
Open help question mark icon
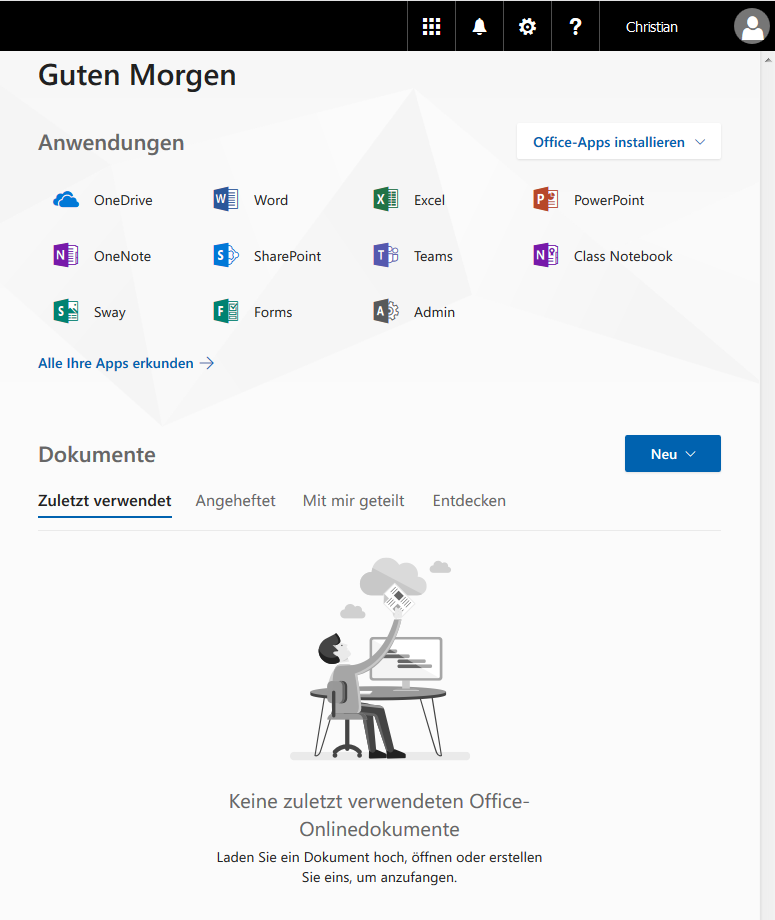tap(576, 26)
